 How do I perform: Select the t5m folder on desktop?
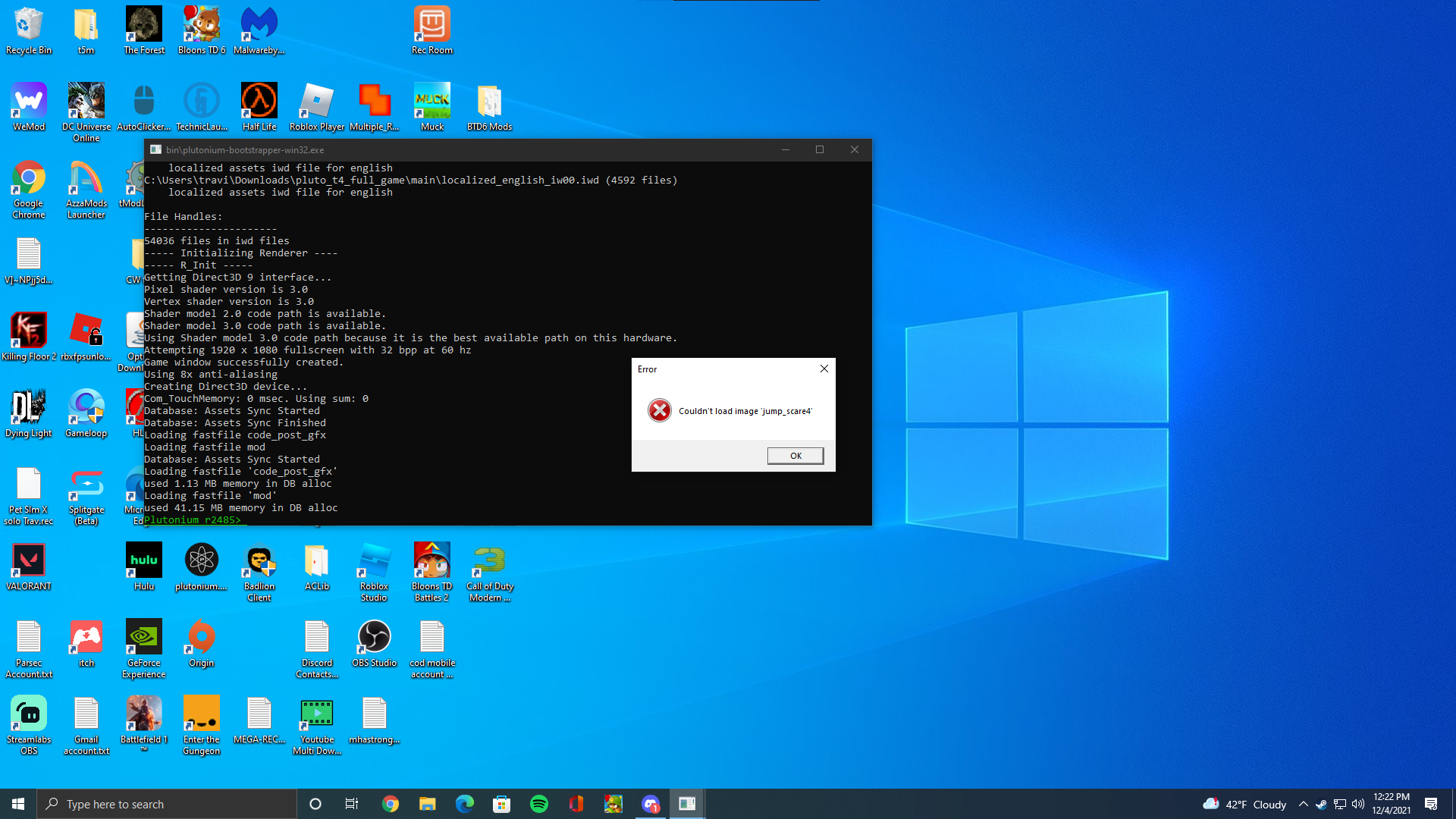[86, 31]
